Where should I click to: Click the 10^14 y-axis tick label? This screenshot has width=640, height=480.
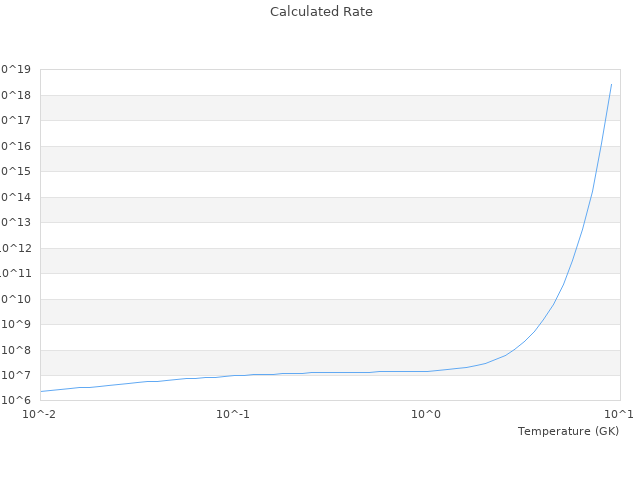pyautogui.click(x=15, y=197)
